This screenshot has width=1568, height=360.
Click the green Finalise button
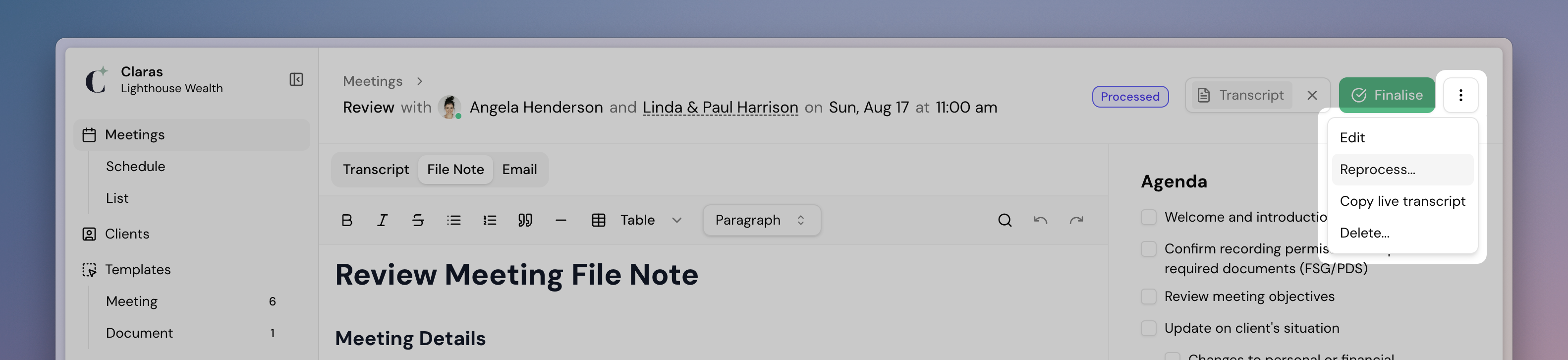tap(1387, 95)
